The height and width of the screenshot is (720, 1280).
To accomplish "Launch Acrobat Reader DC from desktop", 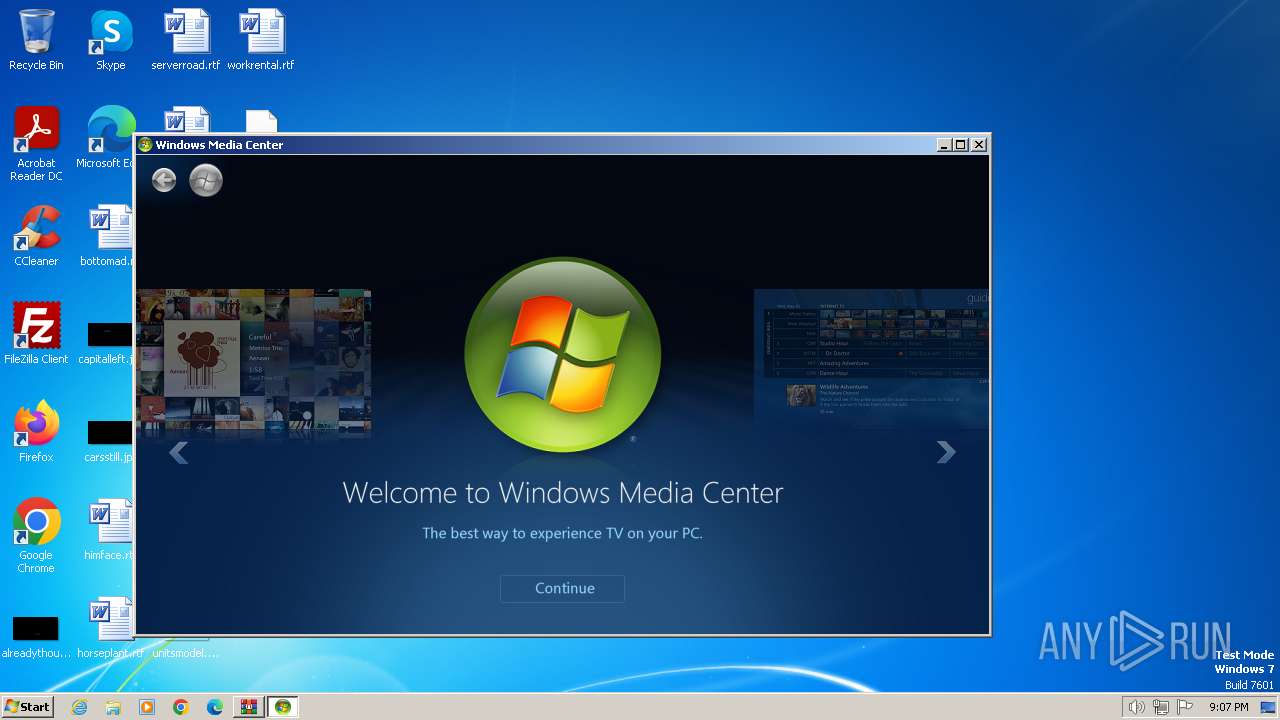I will 36,144.
